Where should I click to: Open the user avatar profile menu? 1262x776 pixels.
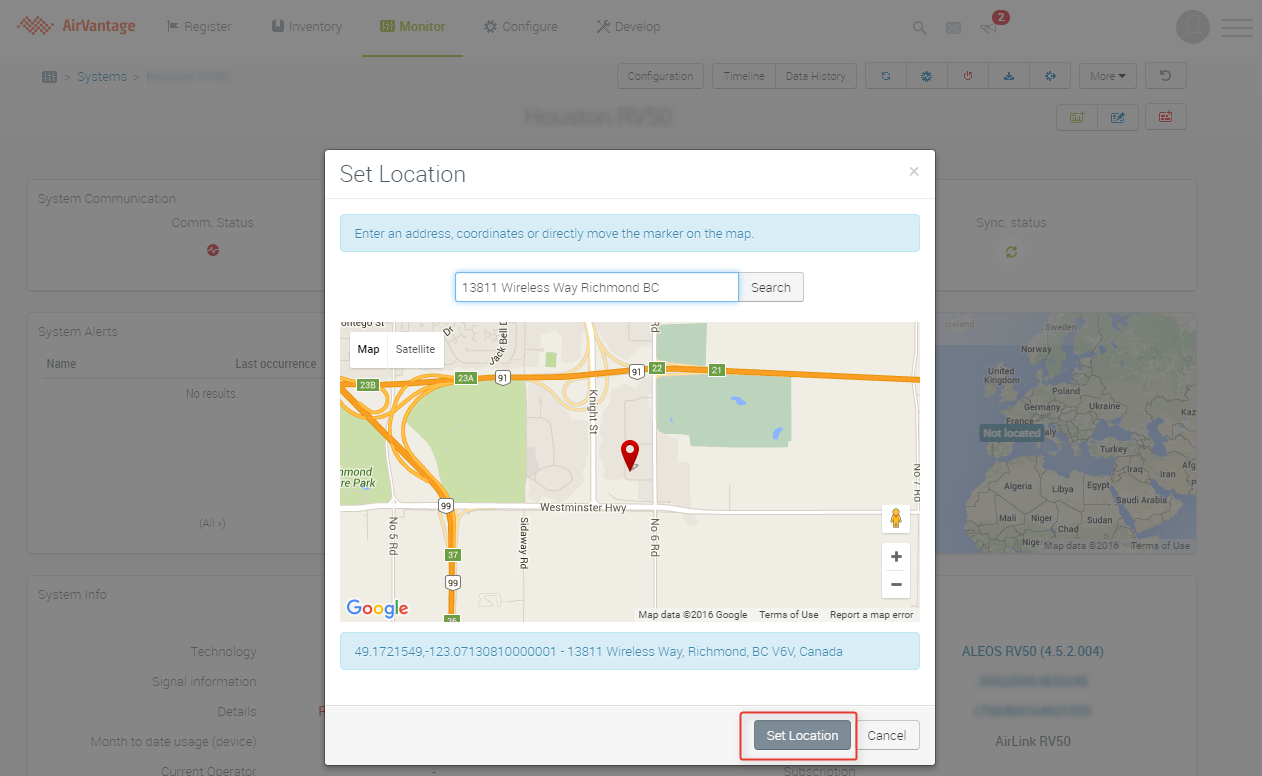[x=1193, y=27]
